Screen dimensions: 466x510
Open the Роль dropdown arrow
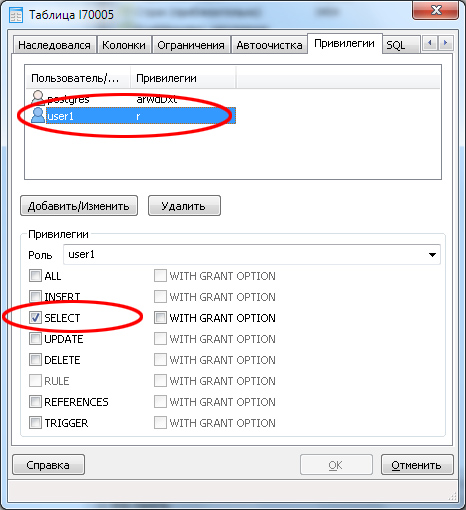[x=432, y=255]
